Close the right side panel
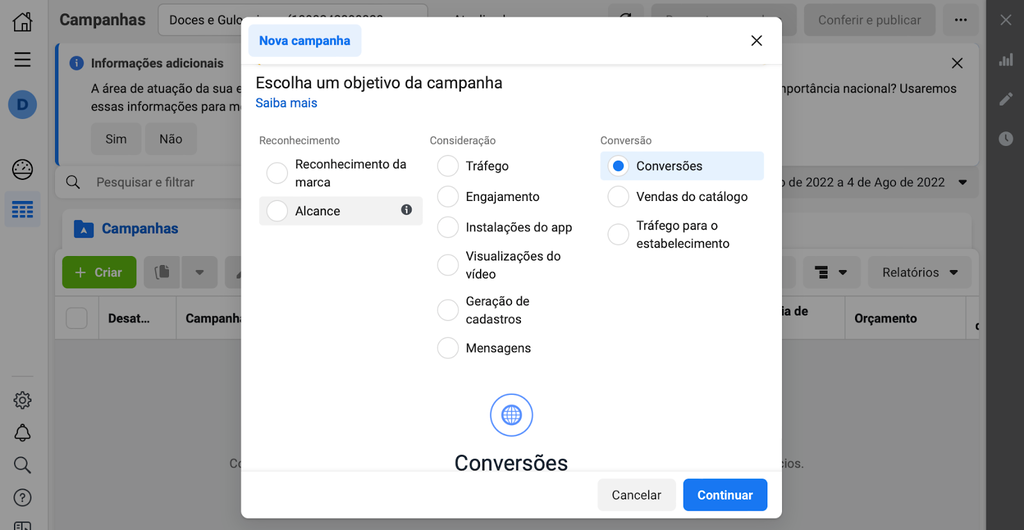This screenshot has height=530, width=1024. tap(1006, 20)
